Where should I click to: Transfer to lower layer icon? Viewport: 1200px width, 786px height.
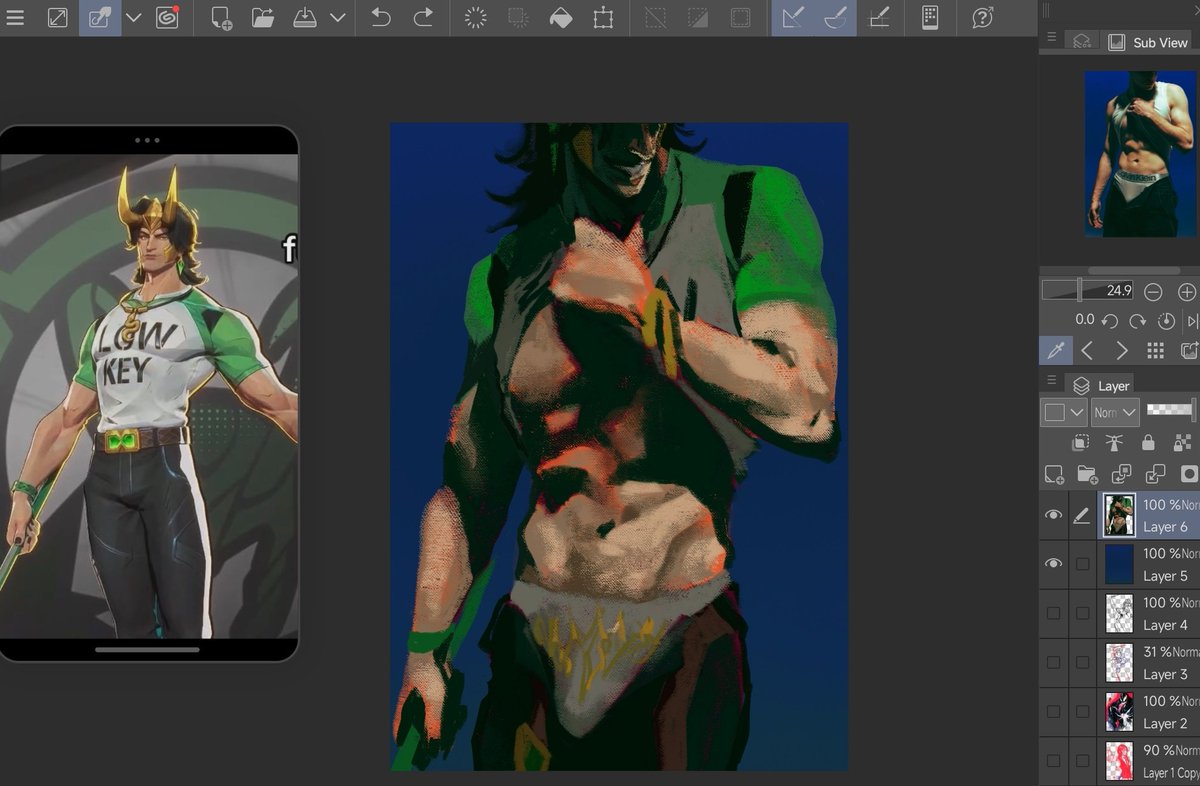(1121, 474)
